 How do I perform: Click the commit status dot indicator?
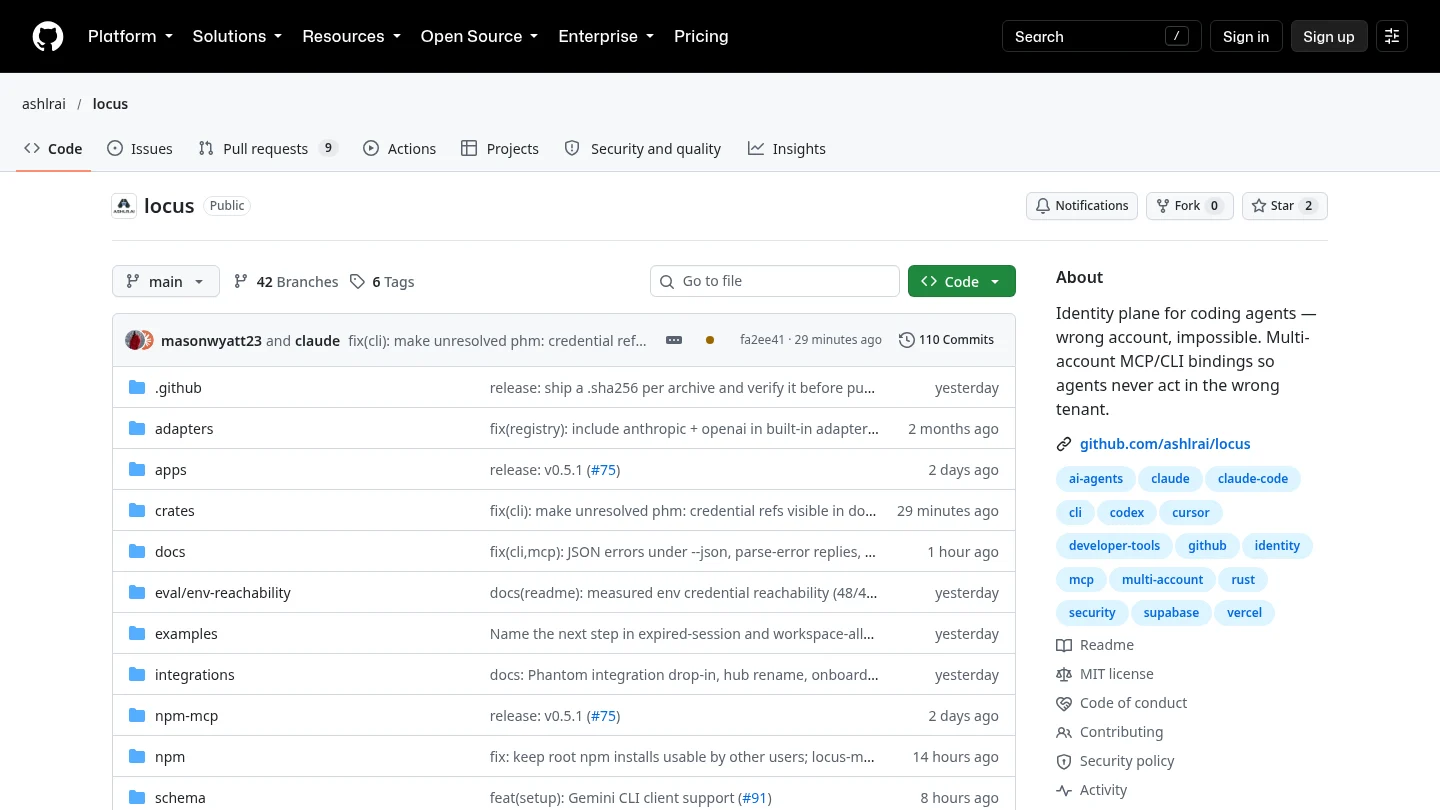pos(710,340)
